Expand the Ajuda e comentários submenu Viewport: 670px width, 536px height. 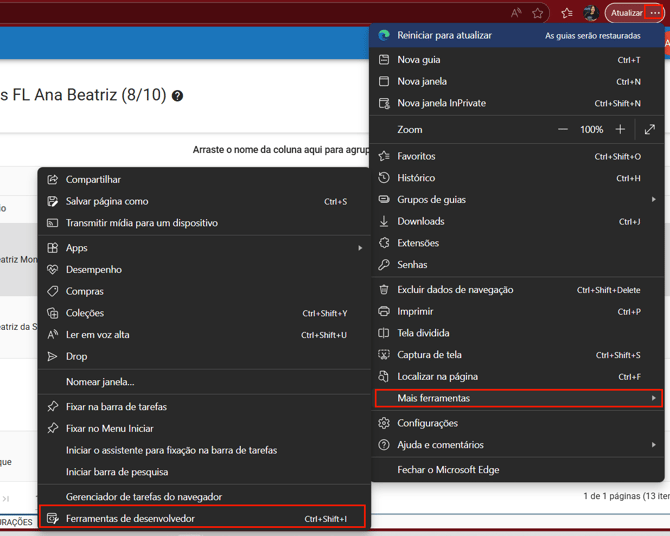[x=517, y=445]
